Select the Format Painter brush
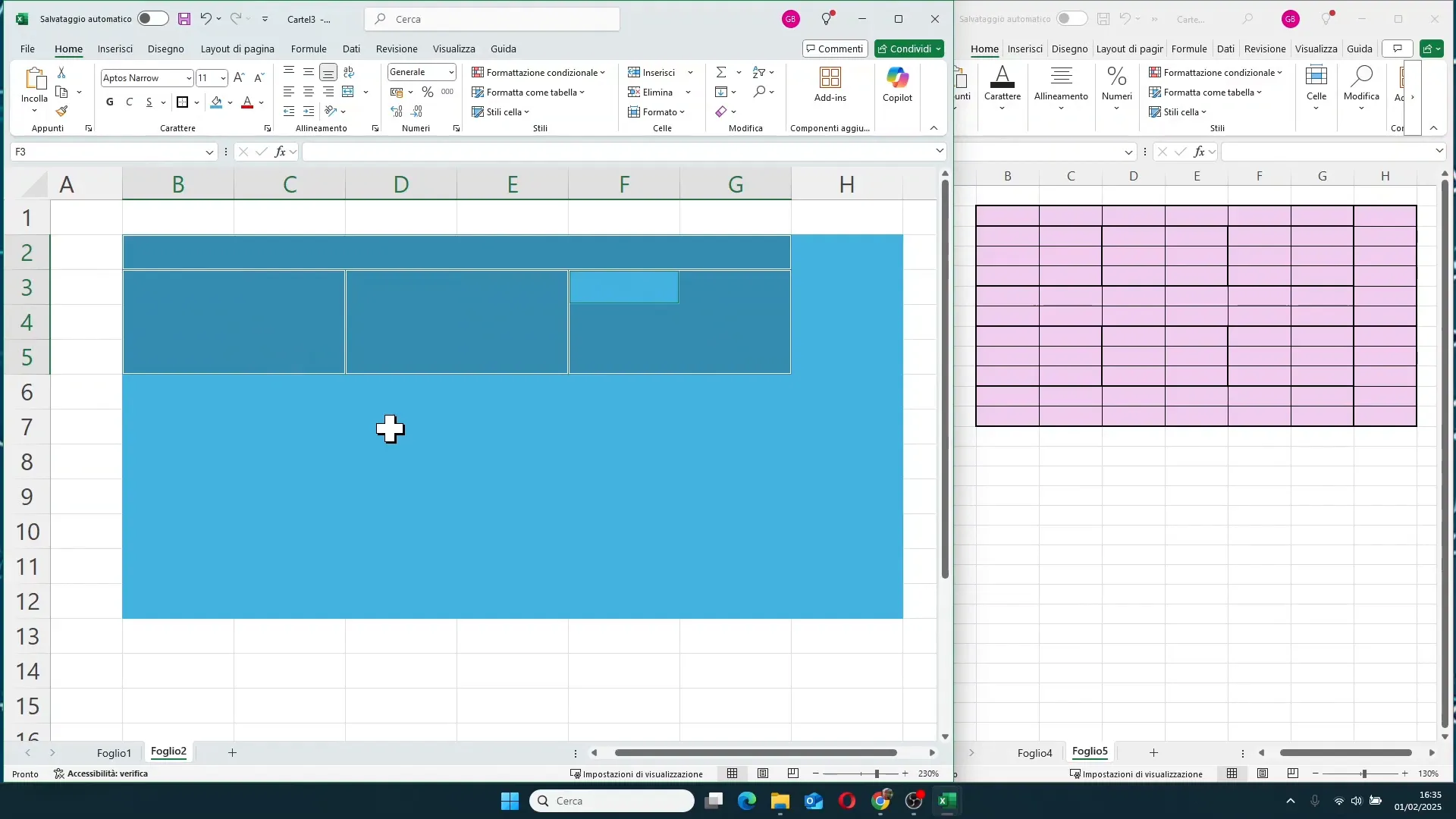Viewport: 1456px width, 819px height. (61, 111)
